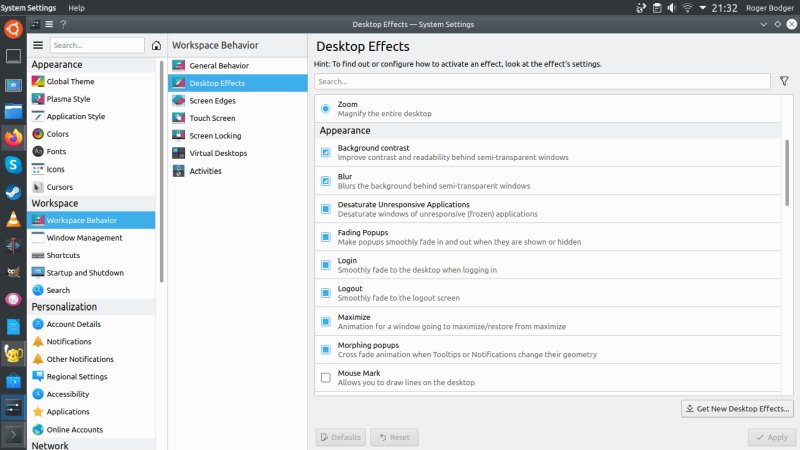The width and height of the screenshot is (800, 450).
Task: Open Virtual Desktops settings
Action: click(218, 153)
